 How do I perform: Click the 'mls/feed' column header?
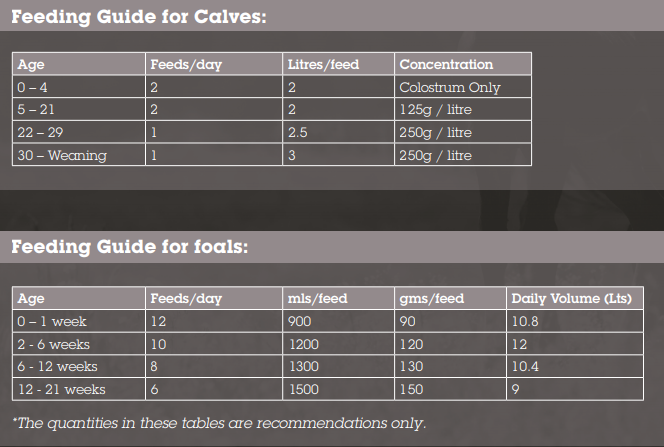338,298
